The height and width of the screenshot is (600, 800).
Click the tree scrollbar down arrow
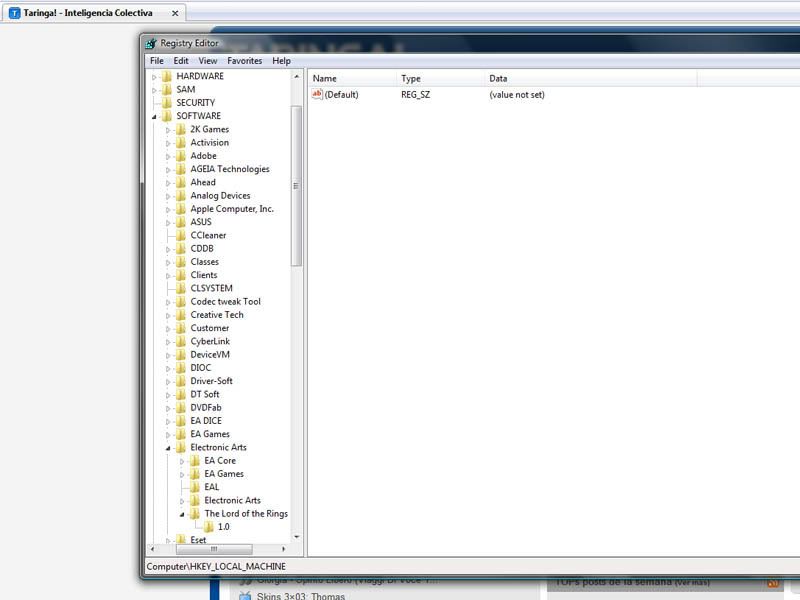(296, 537)
